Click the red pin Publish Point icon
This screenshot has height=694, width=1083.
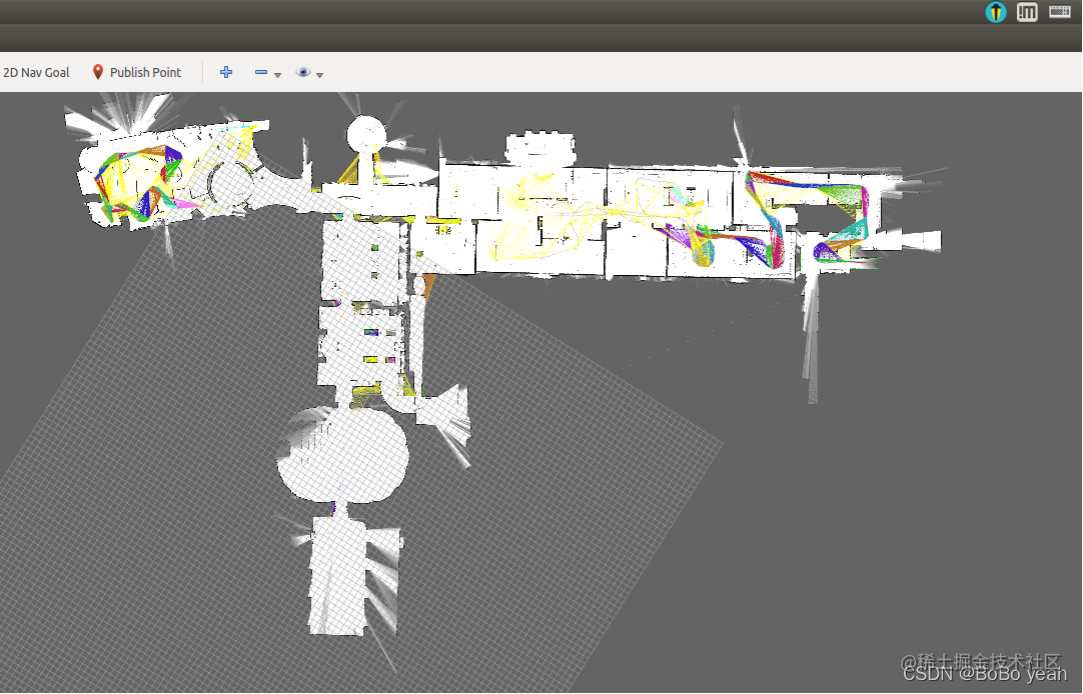[97, 72]
